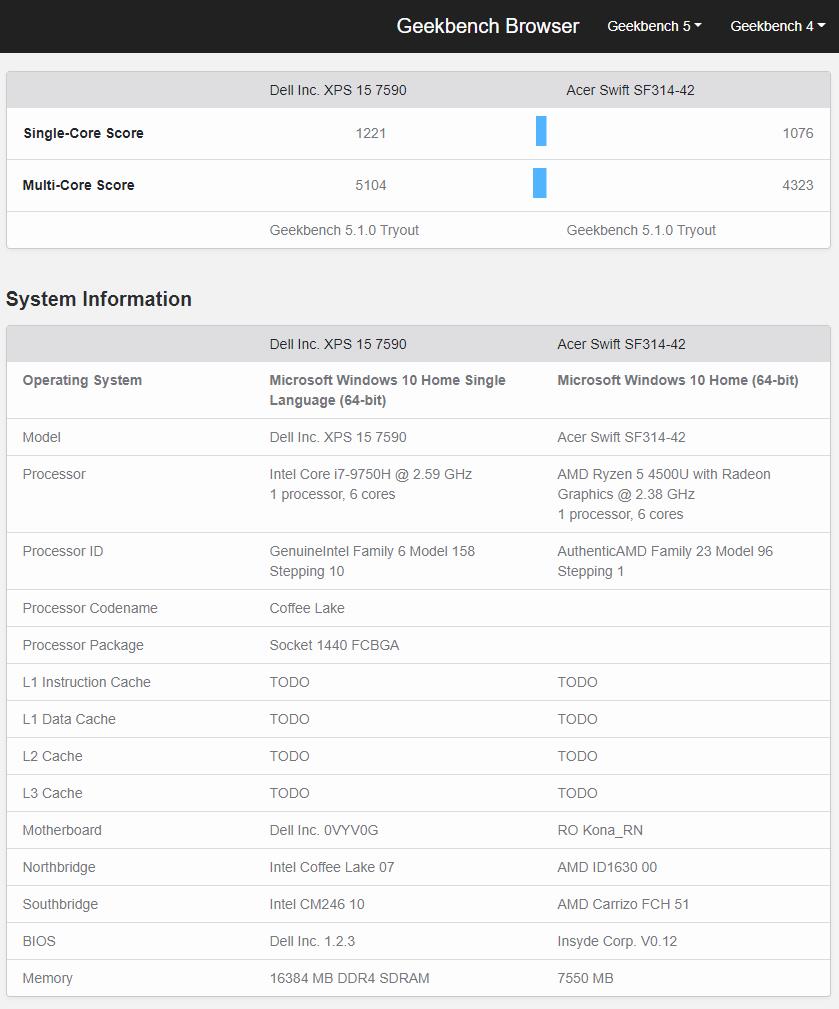Screen dimensions: 839x1009
Task: Click the Motherboard row label
Action: pyautogui.click(x=62, y=830)
